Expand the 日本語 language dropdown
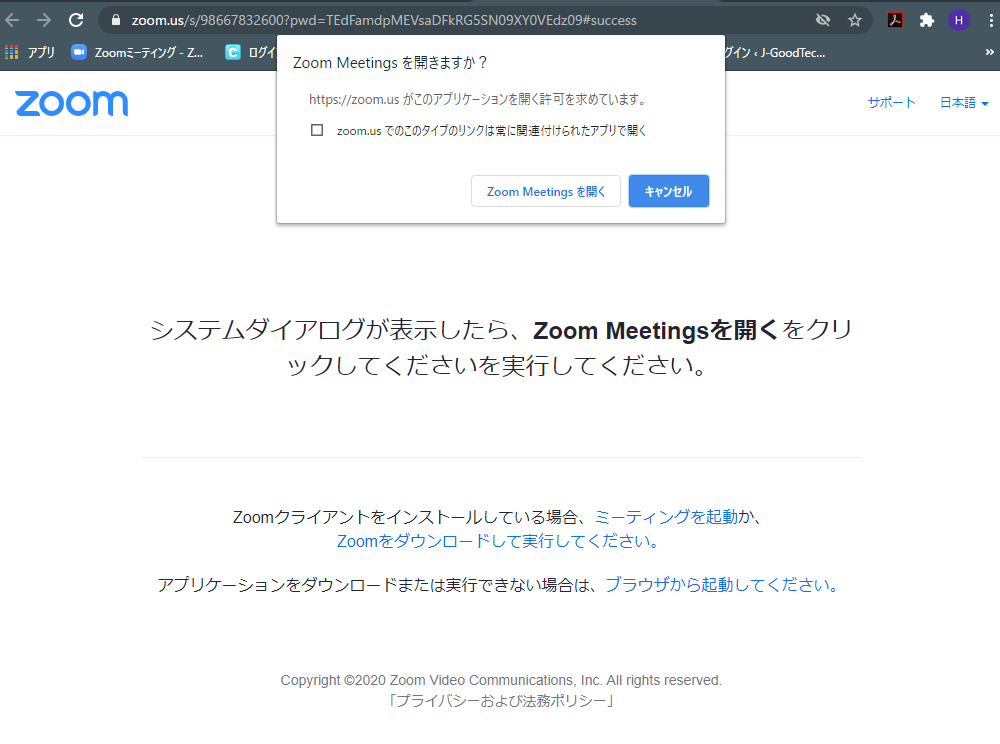Image resolution: width=1000 pixels, height=744 pixels. click(964, 103)
